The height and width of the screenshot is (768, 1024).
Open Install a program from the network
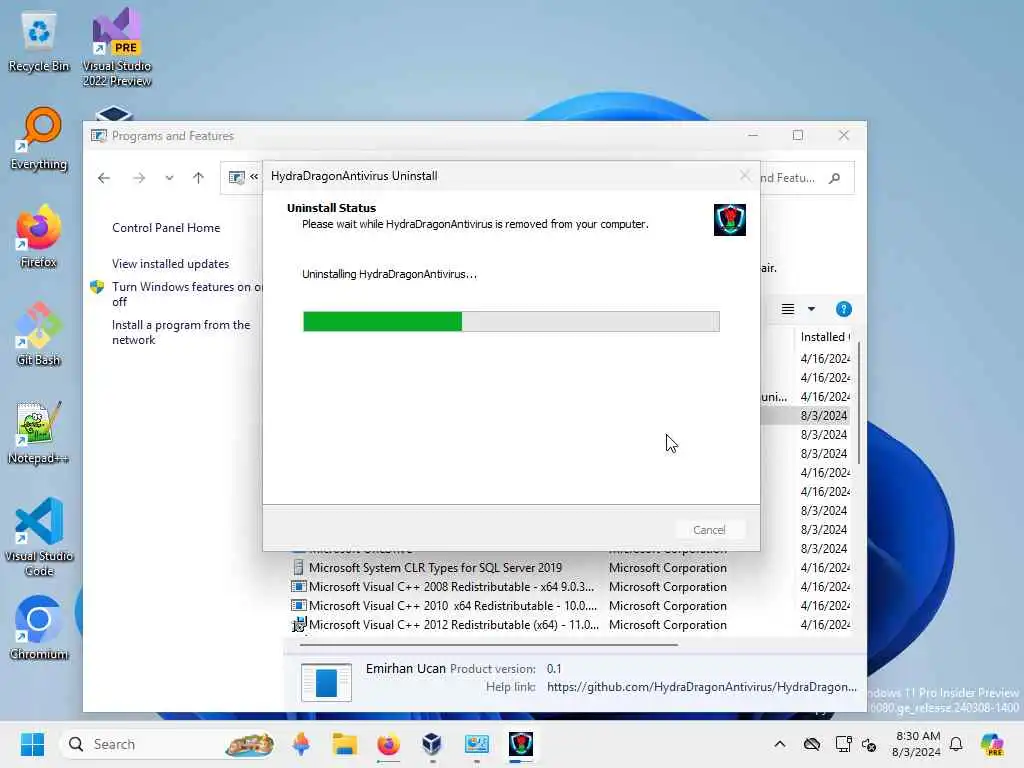[181, 332]
